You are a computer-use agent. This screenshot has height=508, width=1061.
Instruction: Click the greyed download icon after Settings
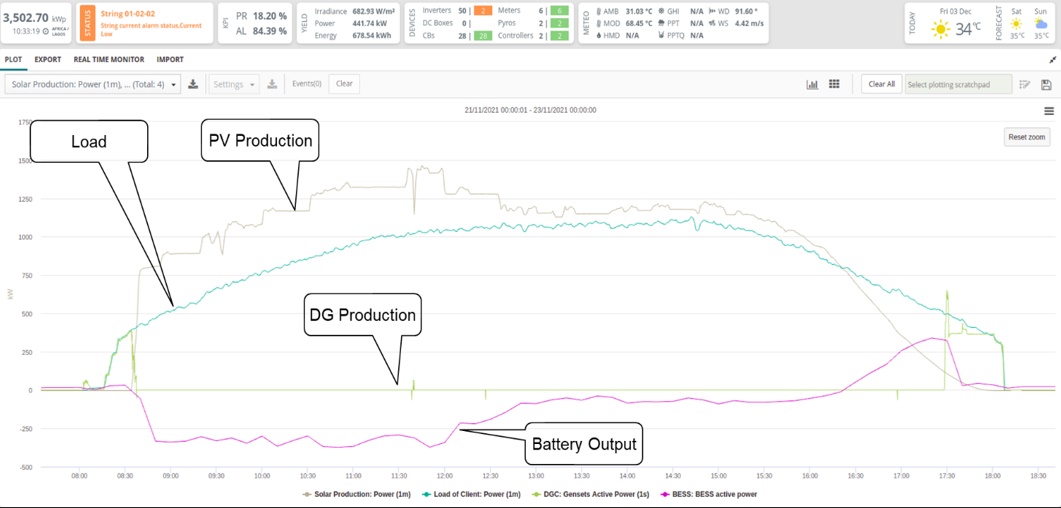pyautogui.click(x=272, y=85)
